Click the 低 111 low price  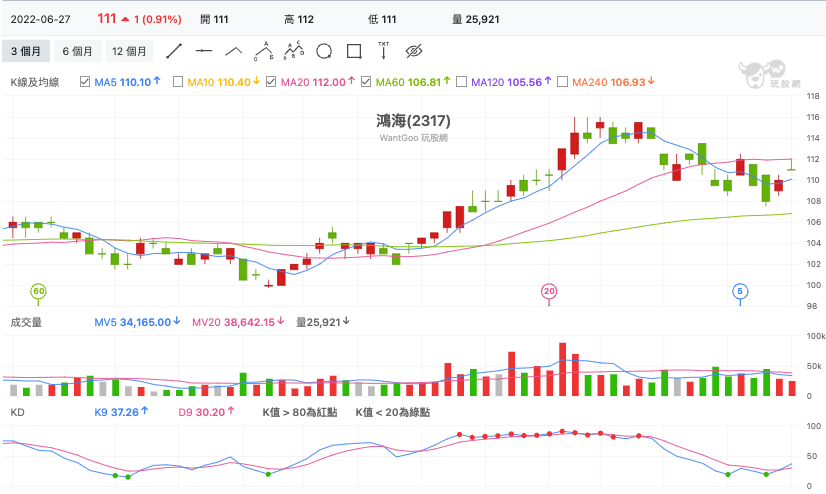(382, 19)
